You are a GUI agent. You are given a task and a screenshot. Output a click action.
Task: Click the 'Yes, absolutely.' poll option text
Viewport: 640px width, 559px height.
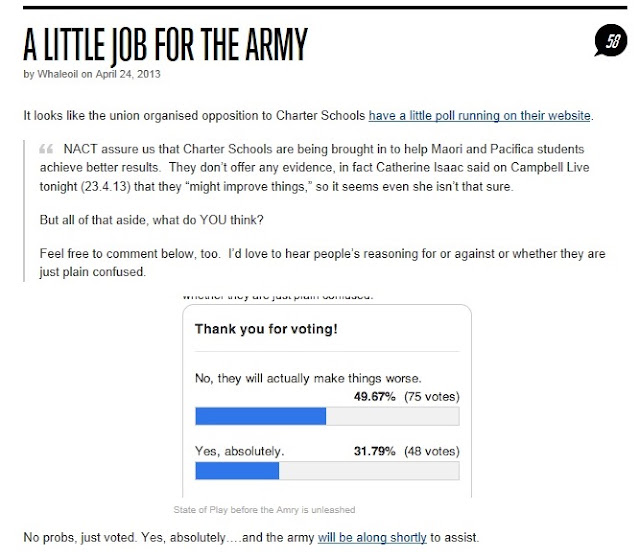(x=239, y=451)
